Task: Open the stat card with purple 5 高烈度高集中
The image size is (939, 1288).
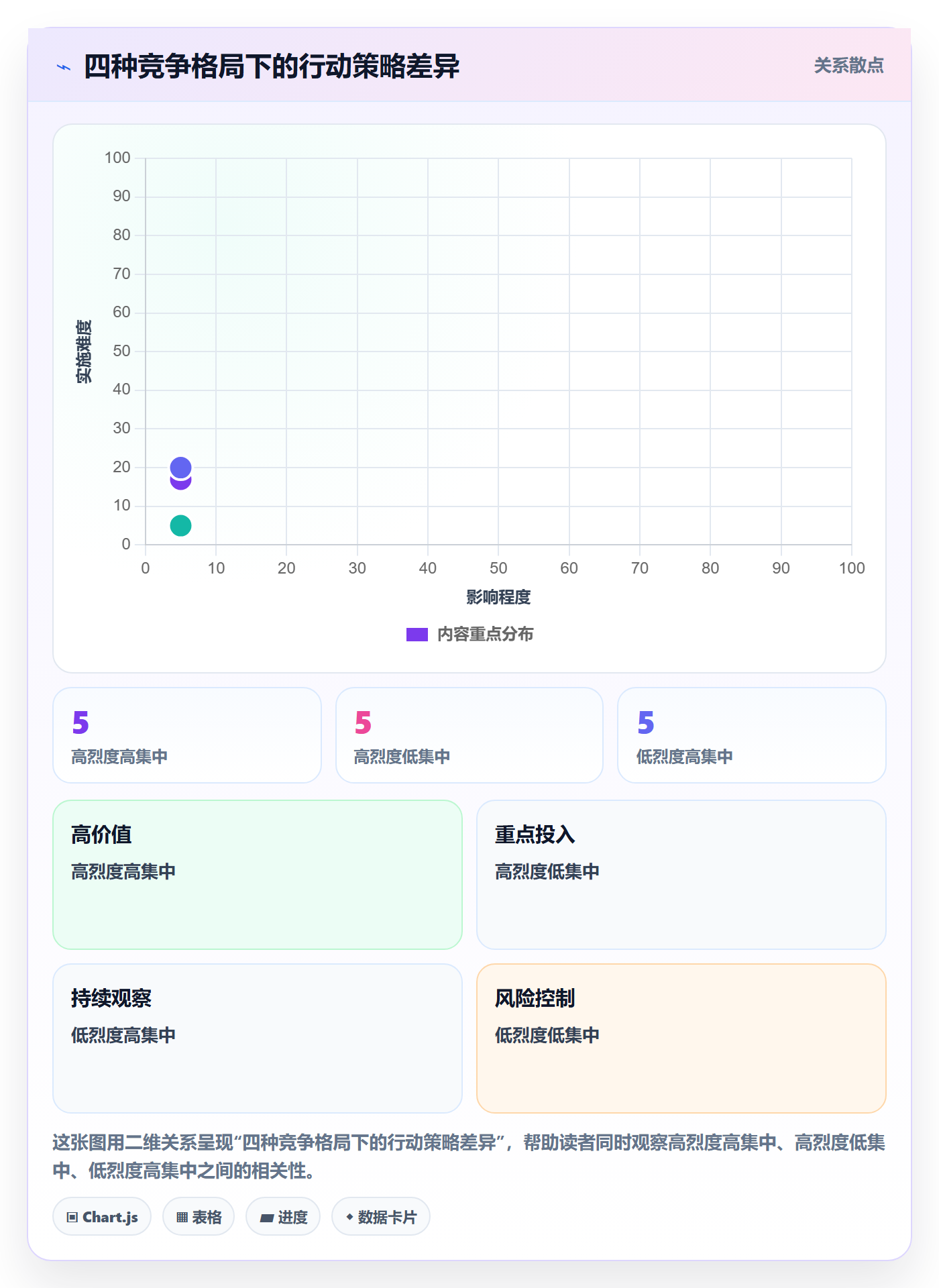Action: (x=187, y=735)
